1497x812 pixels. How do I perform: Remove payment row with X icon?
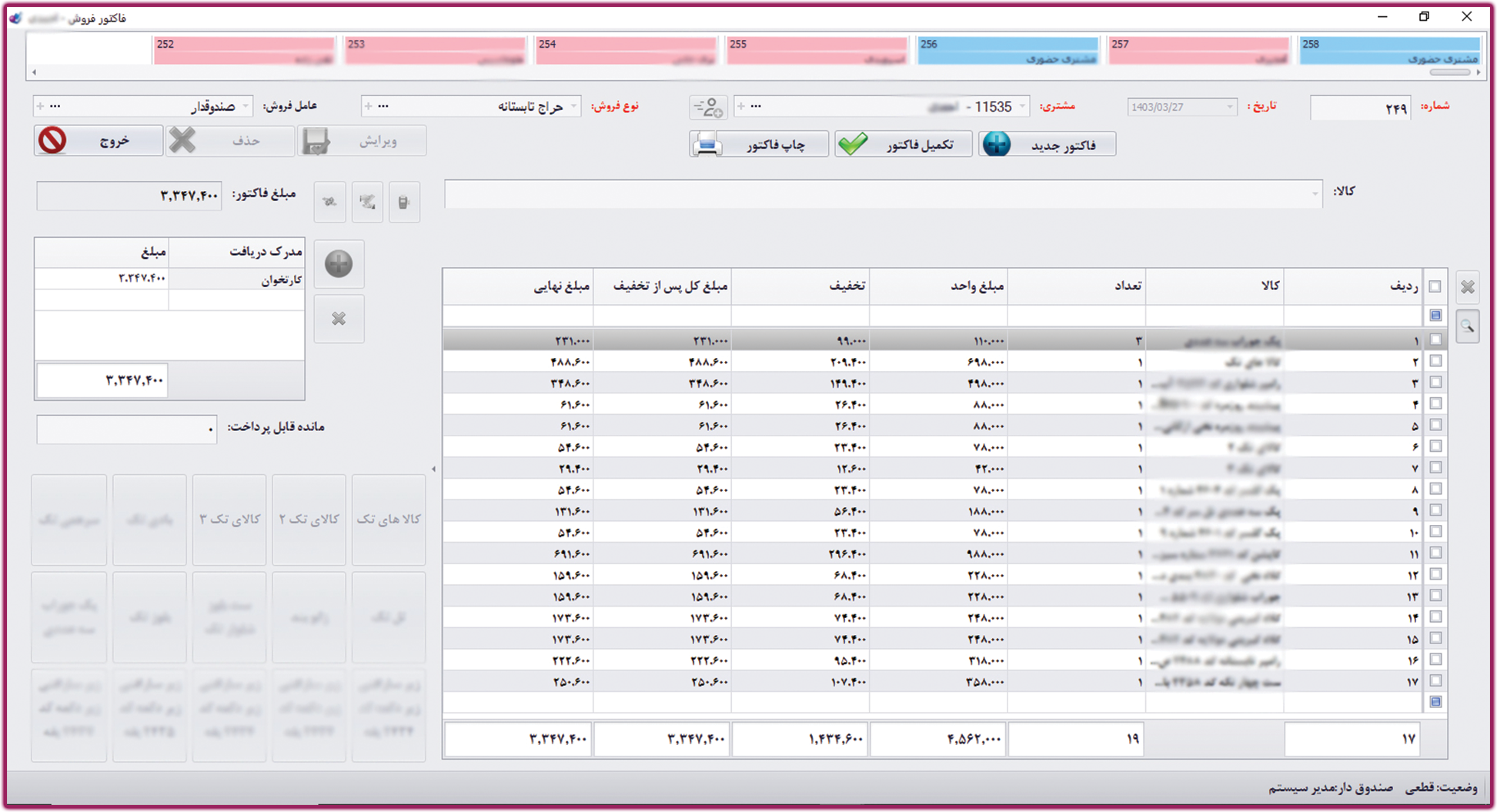(x=339, y=319)
